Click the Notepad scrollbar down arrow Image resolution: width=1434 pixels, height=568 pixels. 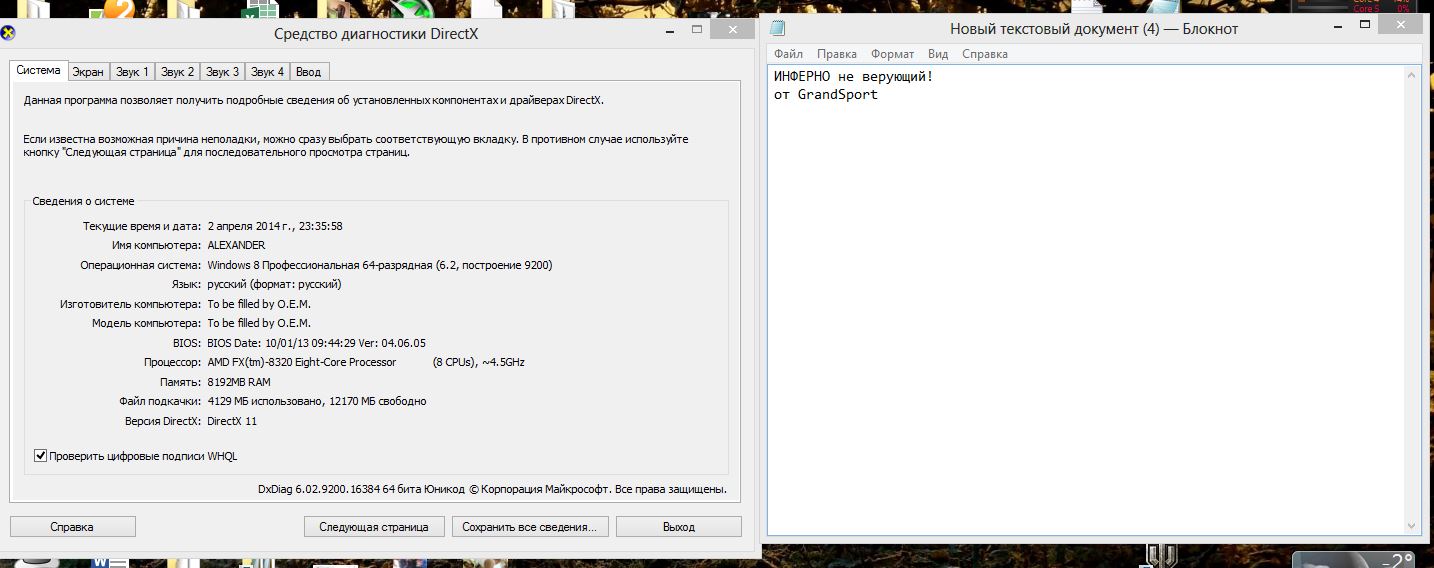1413,526
